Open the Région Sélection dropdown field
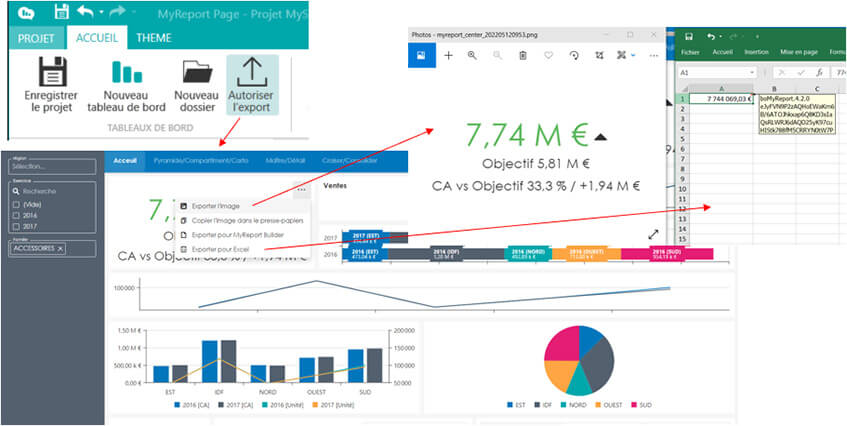847x426 pixels. (x=52, y=167)
